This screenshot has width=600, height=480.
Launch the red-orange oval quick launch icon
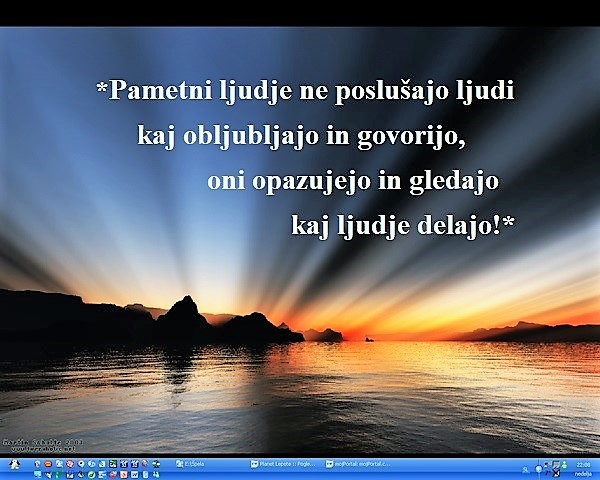click(49, 463)
